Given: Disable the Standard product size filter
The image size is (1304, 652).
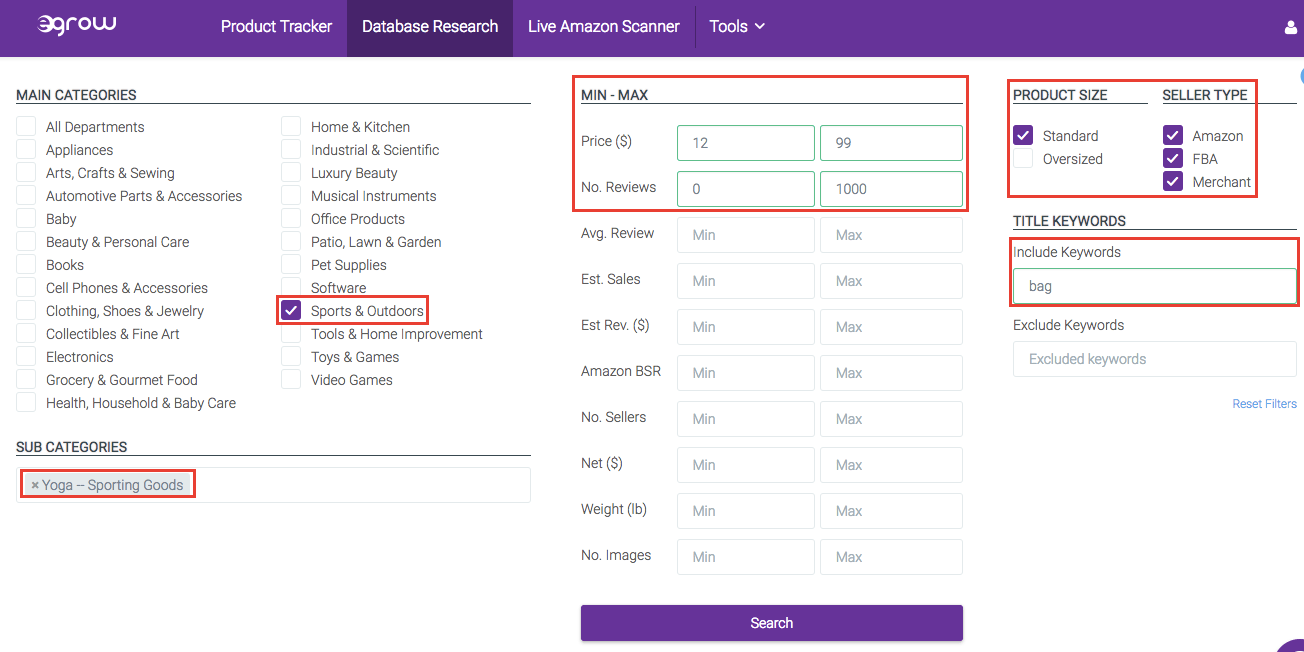Looking at the screenshot, I should tap(1024, 135).
